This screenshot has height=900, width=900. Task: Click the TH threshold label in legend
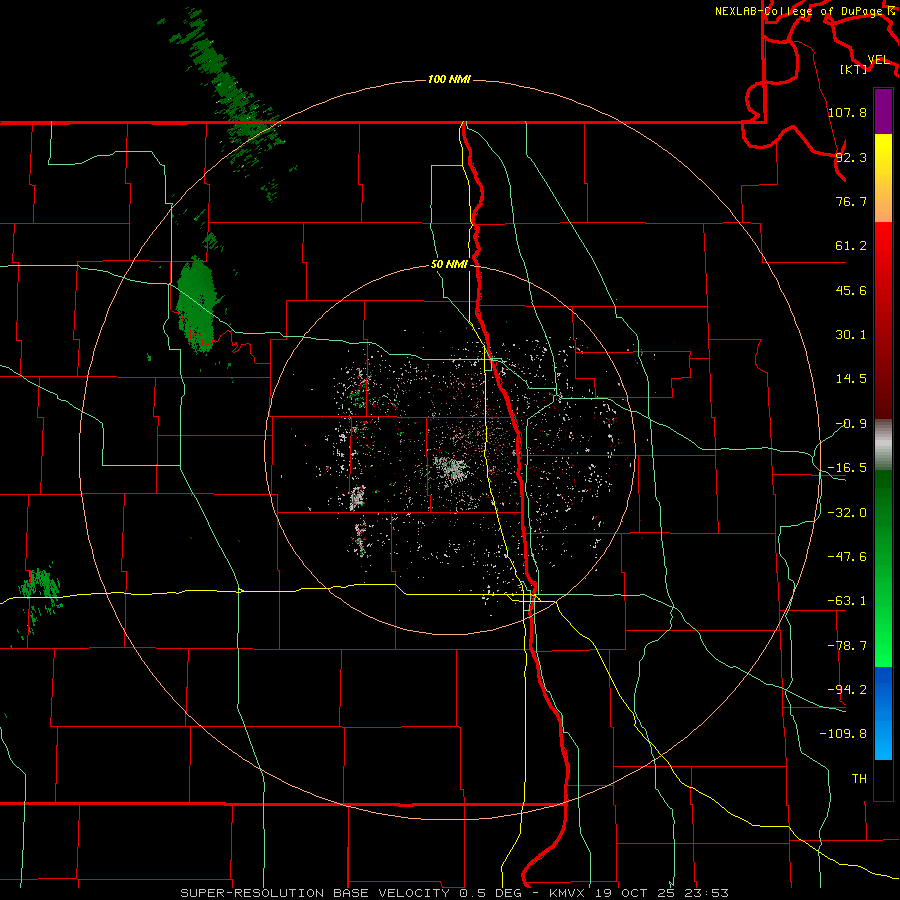pos(859,779)
